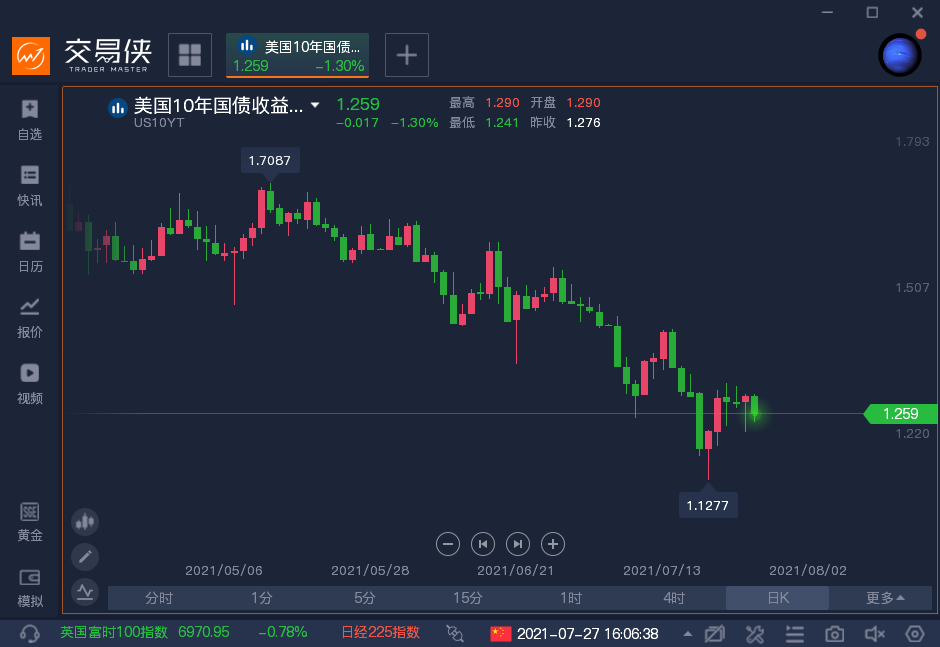Screen dimensions: 940x647
Task: Click the 最低 1.241 value
Action: (x=502, y=123)
